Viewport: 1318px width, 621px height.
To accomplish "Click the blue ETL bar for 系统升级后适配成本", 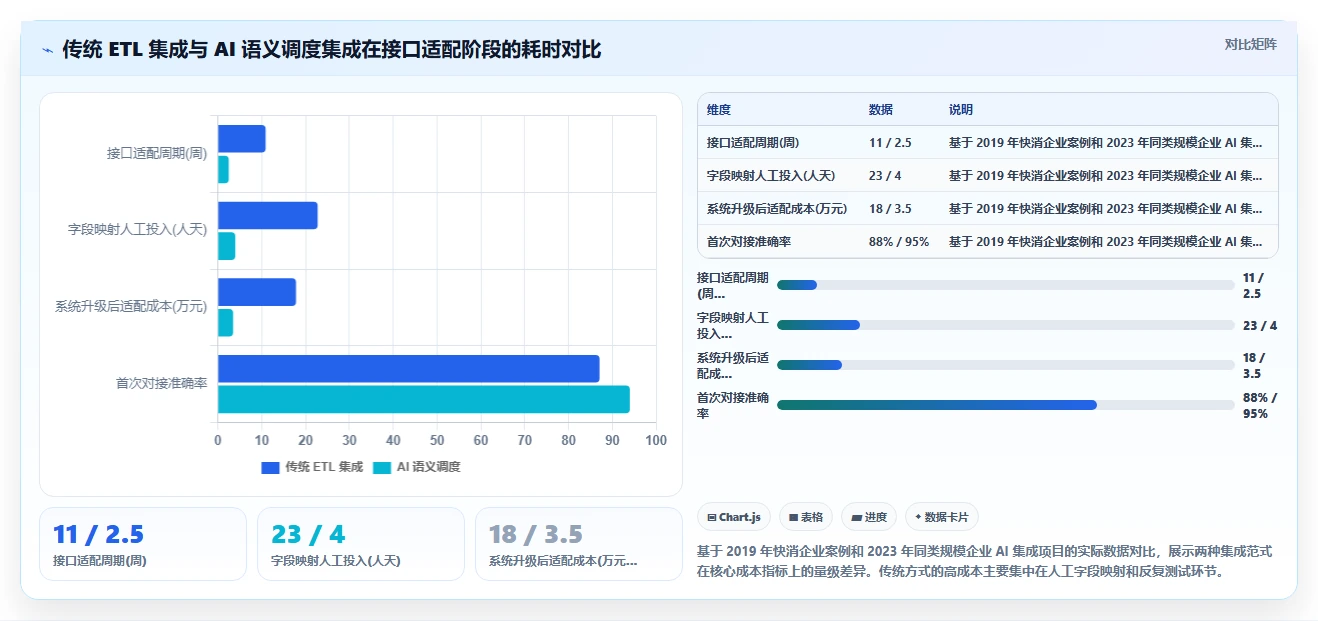I will [257, 292].
